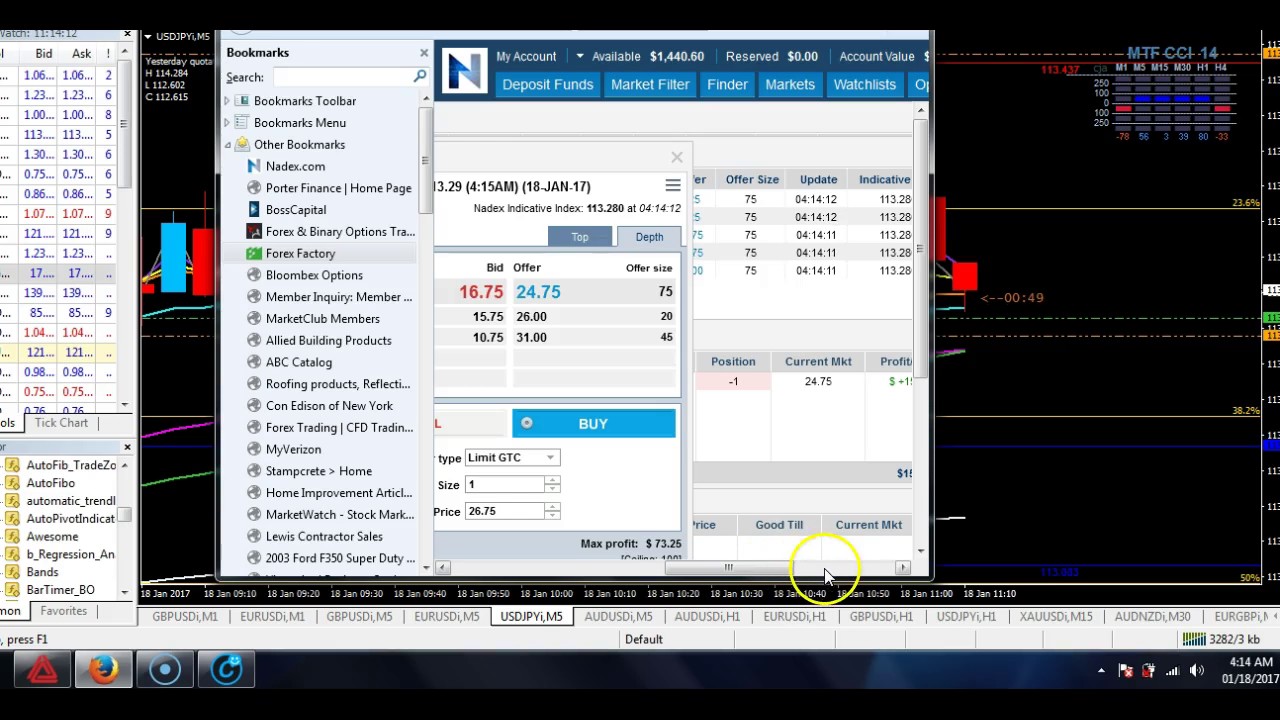
Task: Open the Market Filter button
Action: (x=650, y=85)
